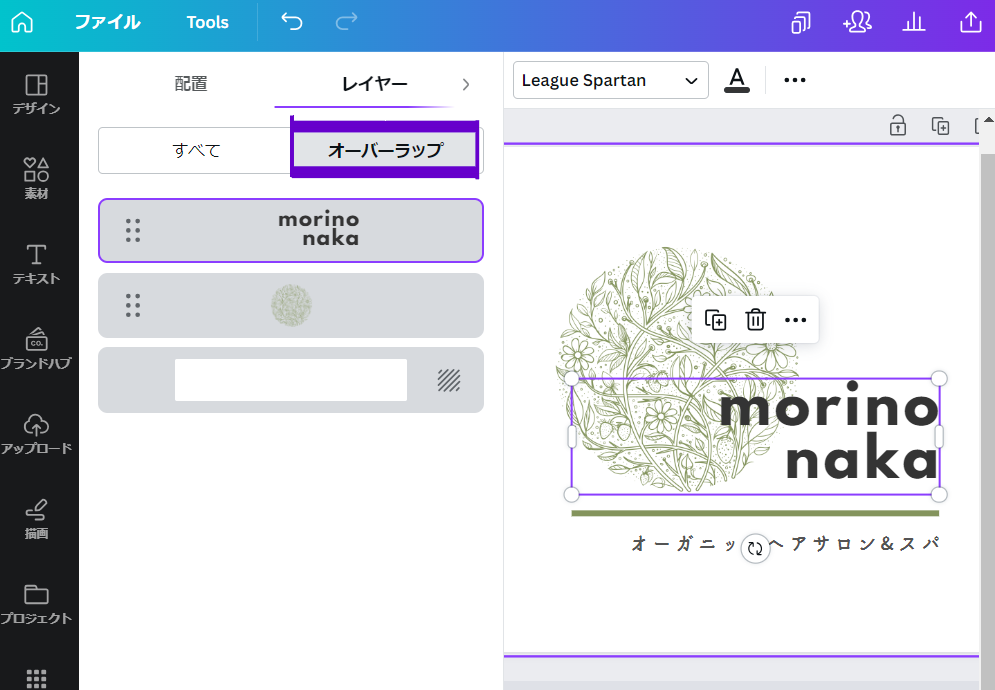
Task: Duplicate the selected element from floating toolbar
Action: click(715, 320)
